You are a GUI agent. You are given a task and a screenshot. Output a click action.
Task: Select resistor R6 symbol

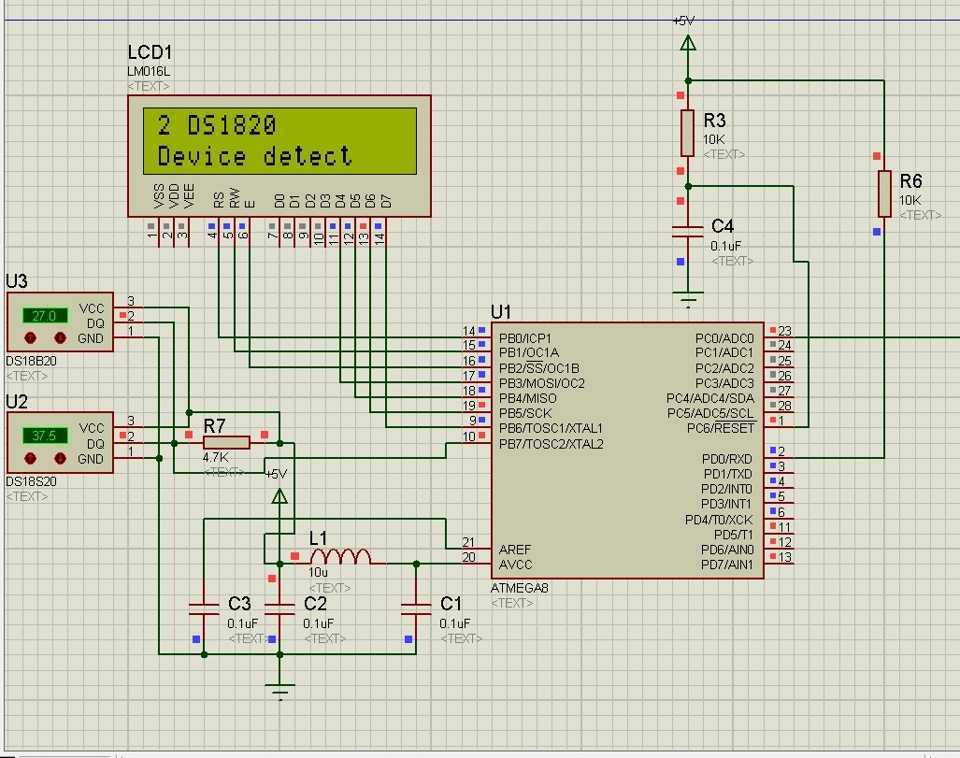[x=884, y=193]
